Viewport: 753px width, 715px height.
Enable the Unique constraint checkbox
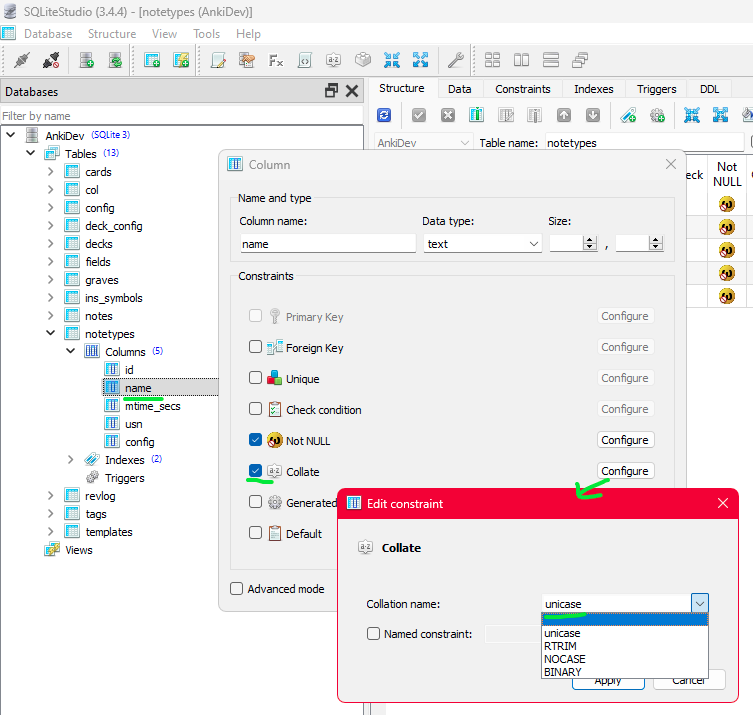pos(255,378)
